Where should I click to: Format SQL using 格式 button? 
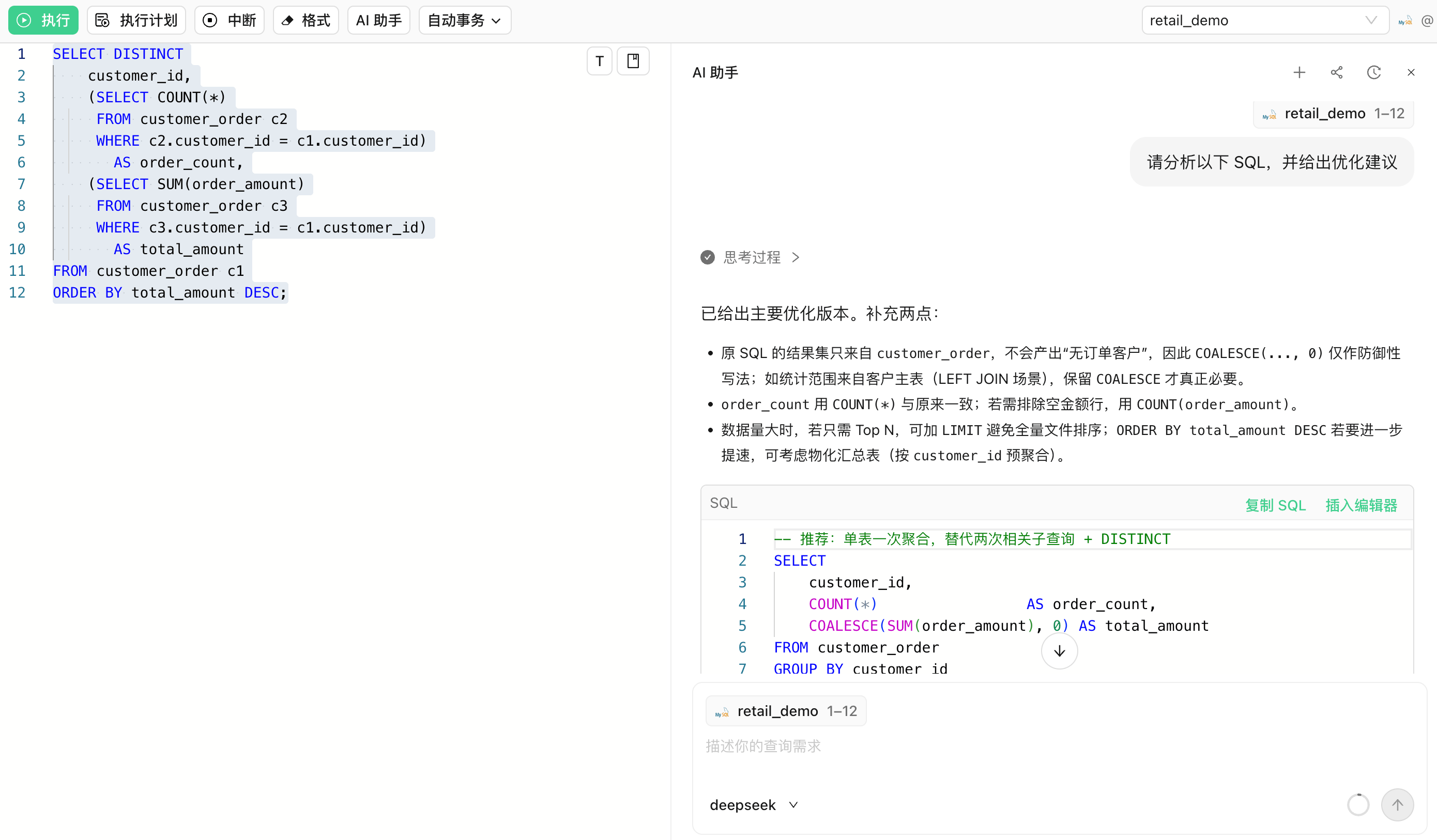305,21
